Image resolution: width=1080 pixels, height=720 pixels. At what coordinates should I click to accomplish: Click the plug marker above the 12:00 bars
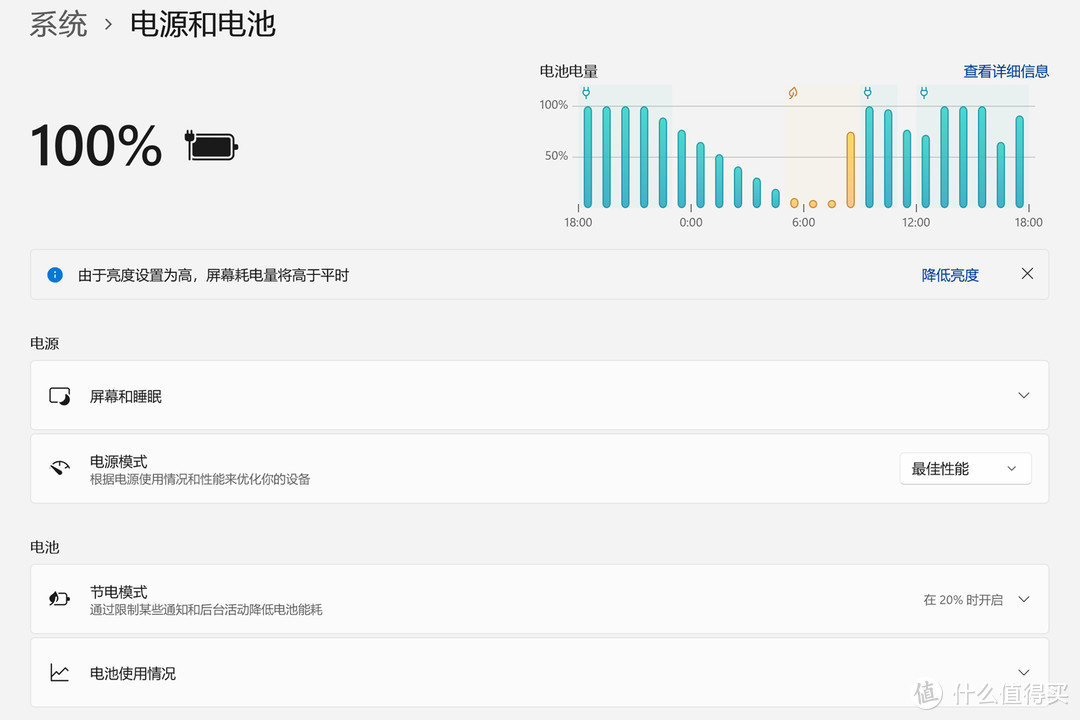pos(923,92)
